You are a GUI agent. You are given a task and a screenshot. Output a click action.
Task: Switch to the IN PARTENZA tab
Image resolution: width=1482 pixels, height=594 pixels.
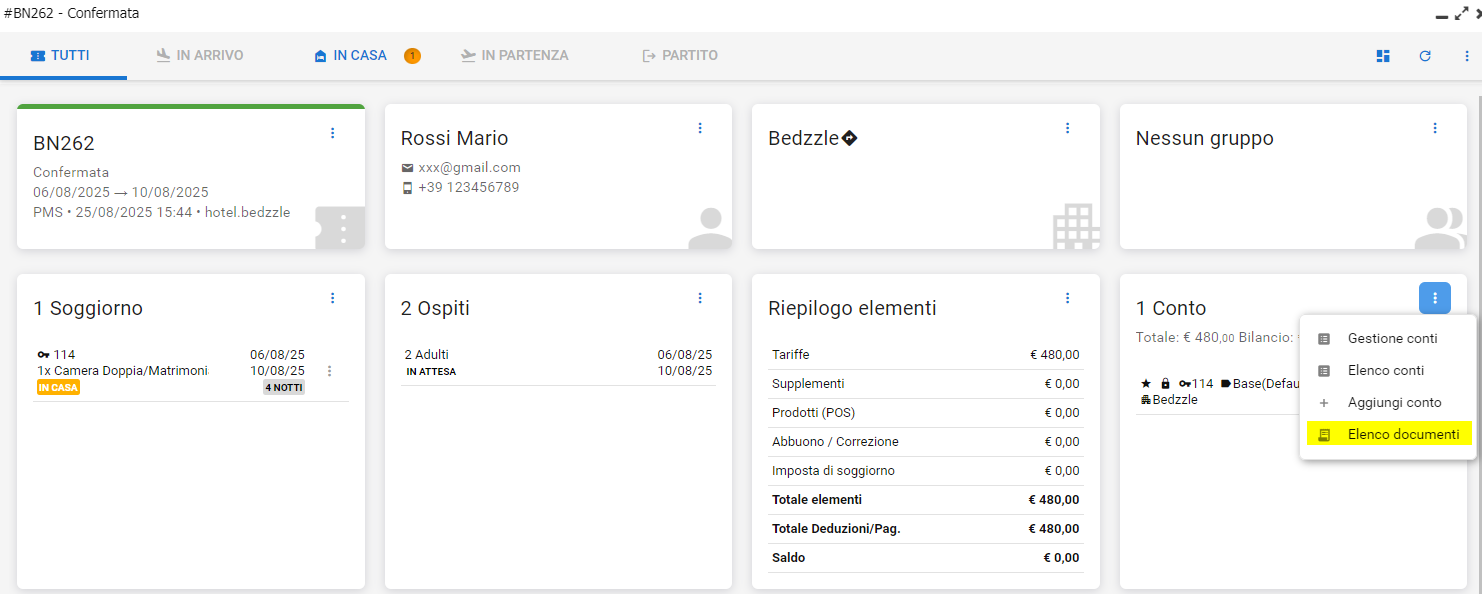[514, 56]
